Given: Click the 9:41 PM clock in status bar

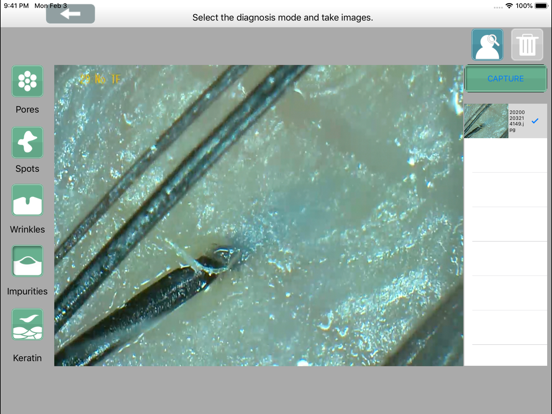Looking at the screenshot, I should pyautogui.click(x=16, y=6).
